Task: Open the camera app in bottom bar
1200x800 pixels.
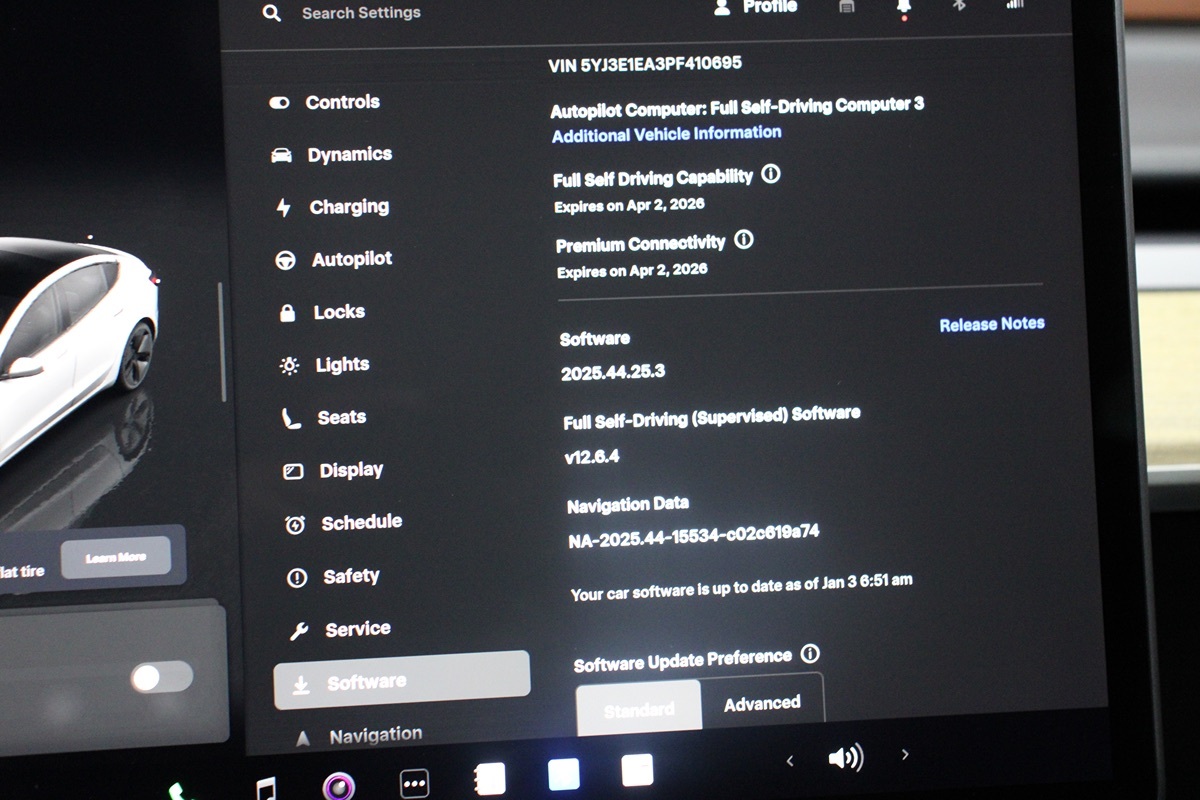Action: (x=338, y=785)
